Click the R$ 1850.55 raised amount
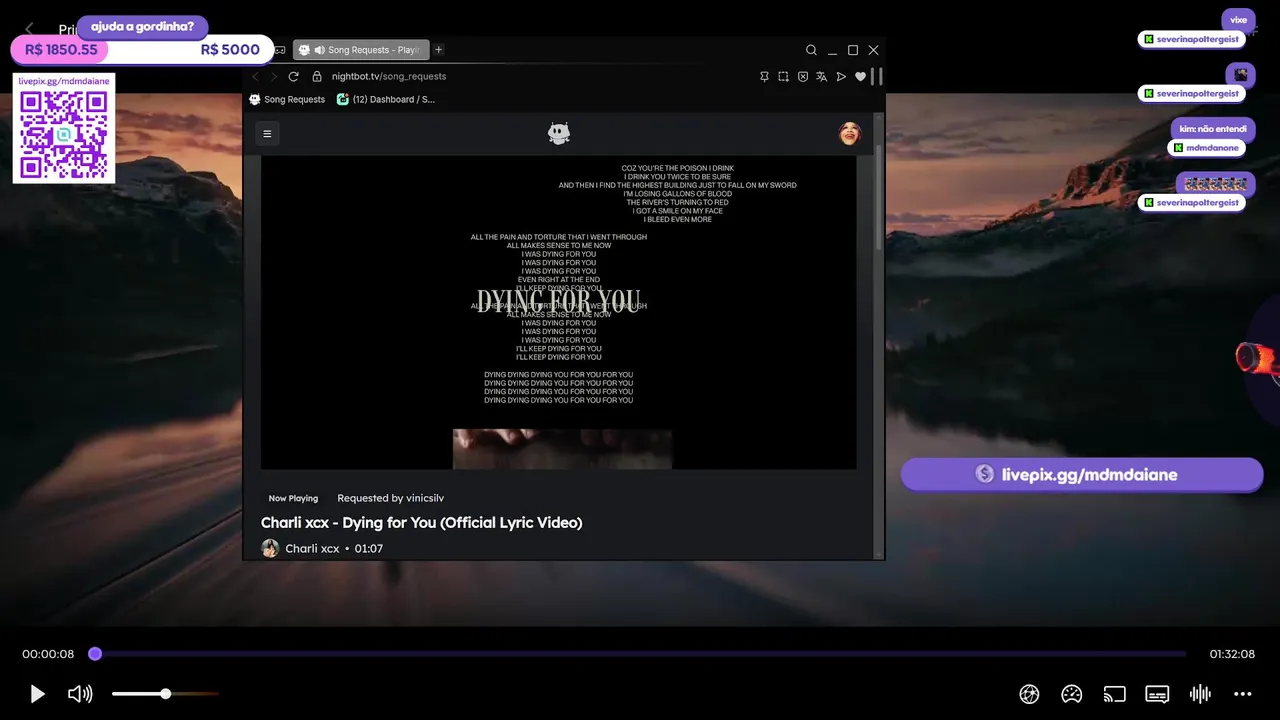The image size is (1280, 720). [x=61, y=50]
